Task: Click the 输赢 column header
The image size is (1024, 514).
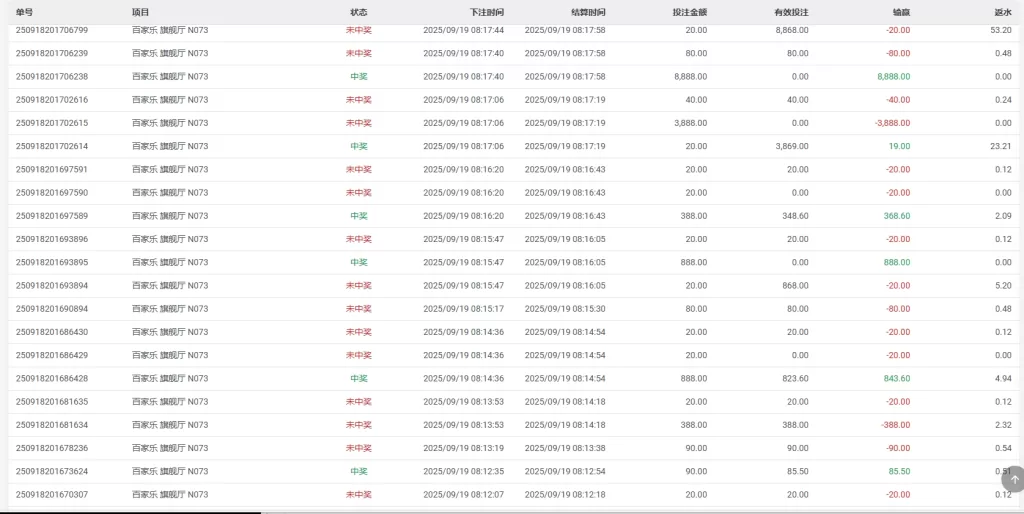Action: click(x=900, y=12)
